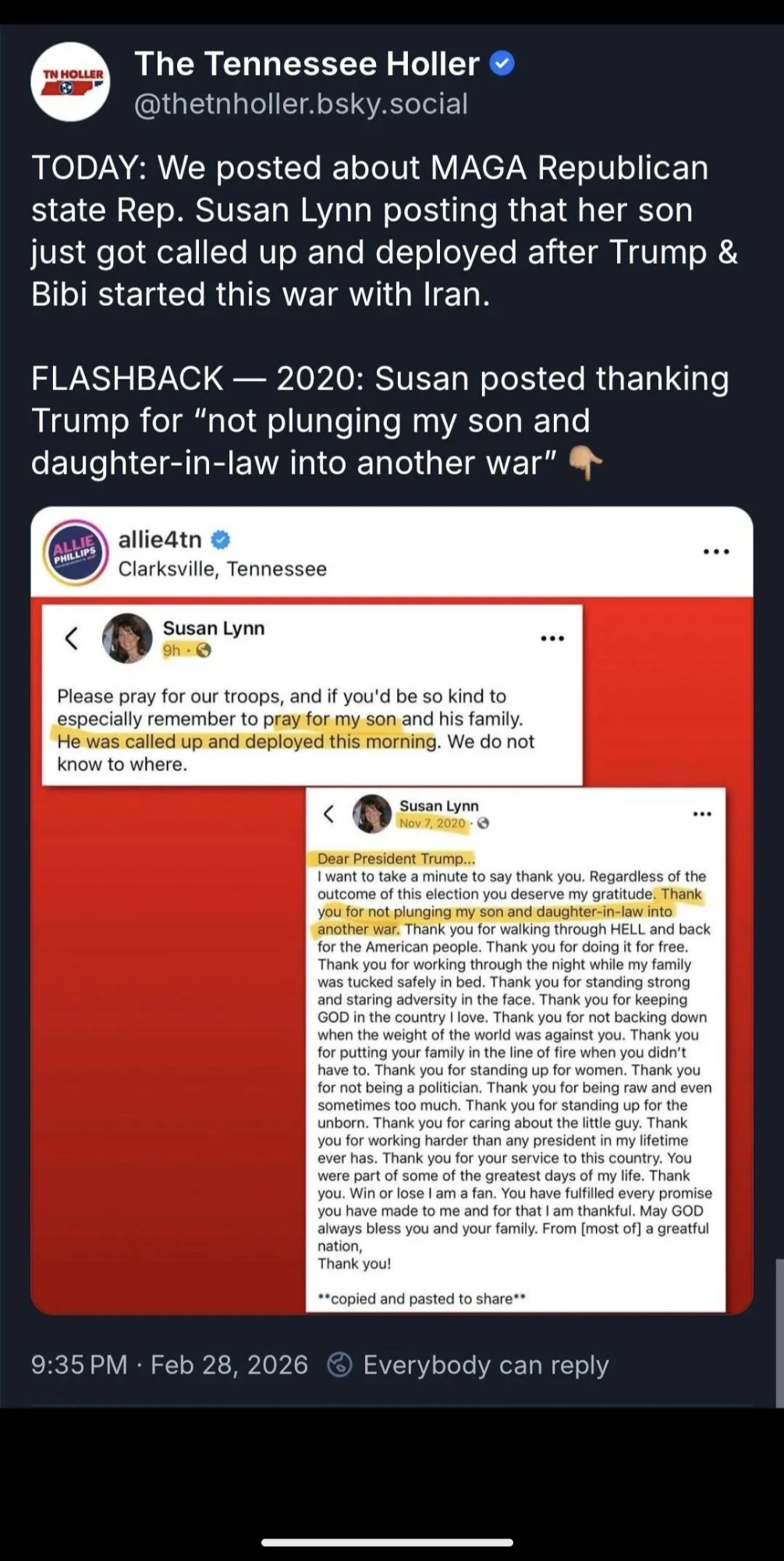Tap the verified badge next to allie4tn
Screen dimensions: 784x1561
coord(221,539)
